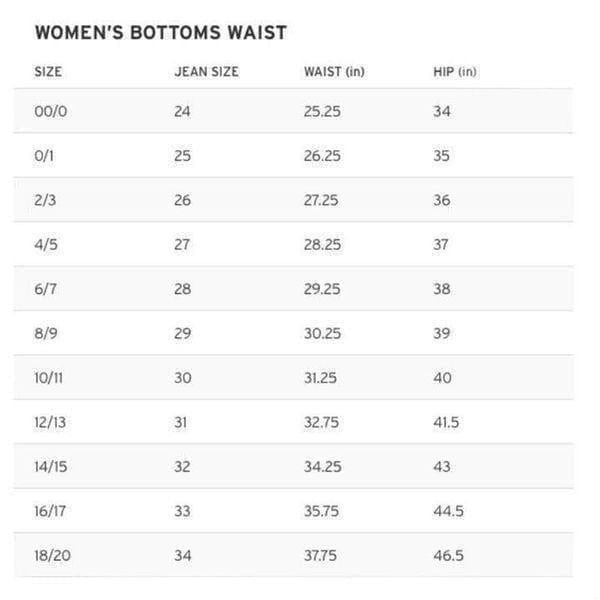Select hip value 38
Viewport: 600px width, 600px height.
[442, 289]
